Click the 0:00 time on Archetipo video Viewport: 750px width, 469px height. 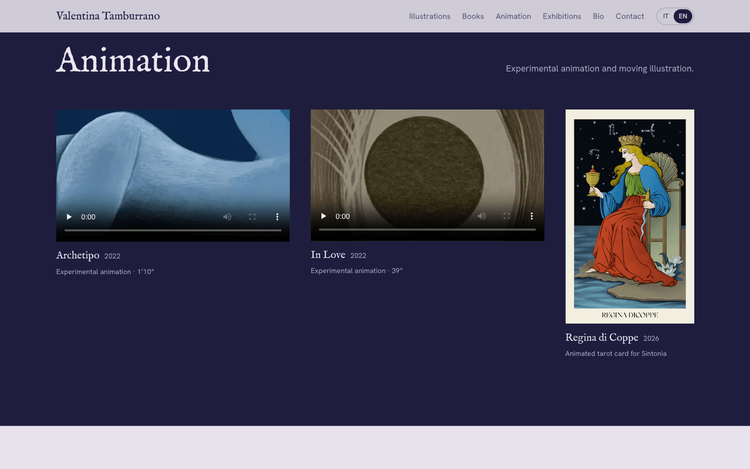[x=88, y=217]
